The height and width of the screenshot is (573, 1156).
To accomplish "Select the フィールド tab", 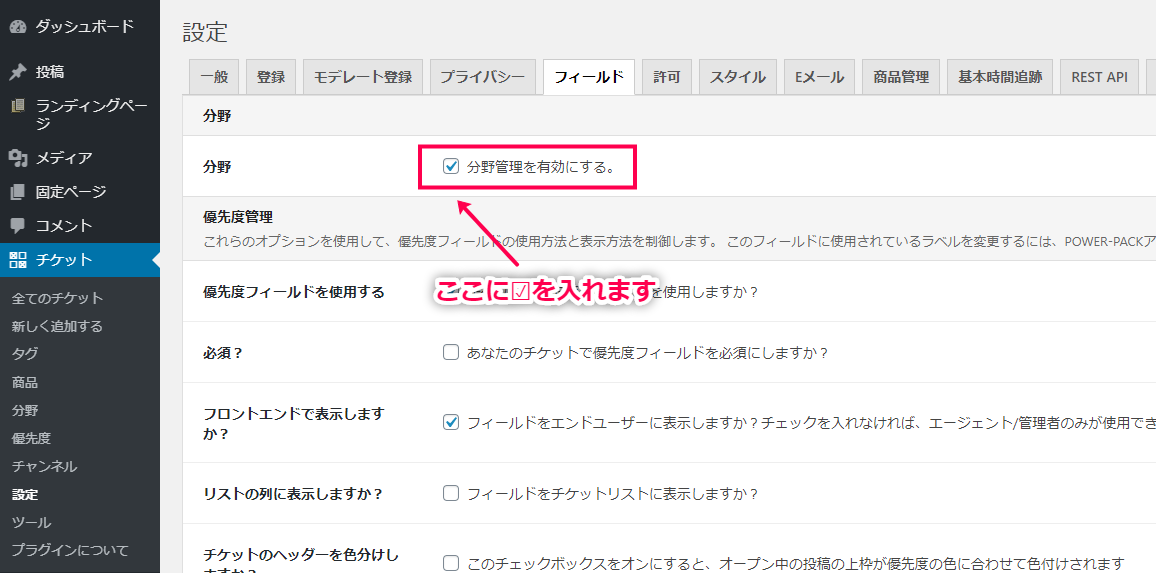I will [588, 77].
